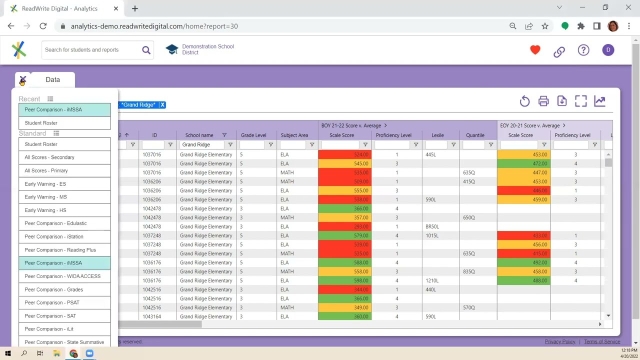This screenshot has height=360, width=640.
Task: Expand the EOY 20-21 Score v. Average group
Action: tap(564, 126)
